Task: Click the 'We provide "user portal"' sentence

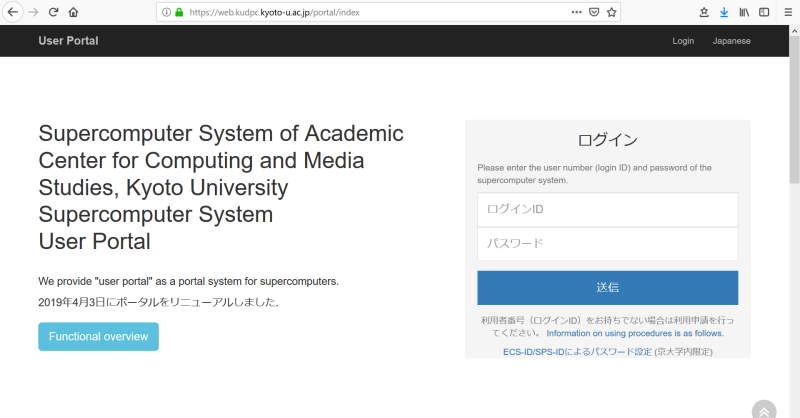Action: click(188, 281)
